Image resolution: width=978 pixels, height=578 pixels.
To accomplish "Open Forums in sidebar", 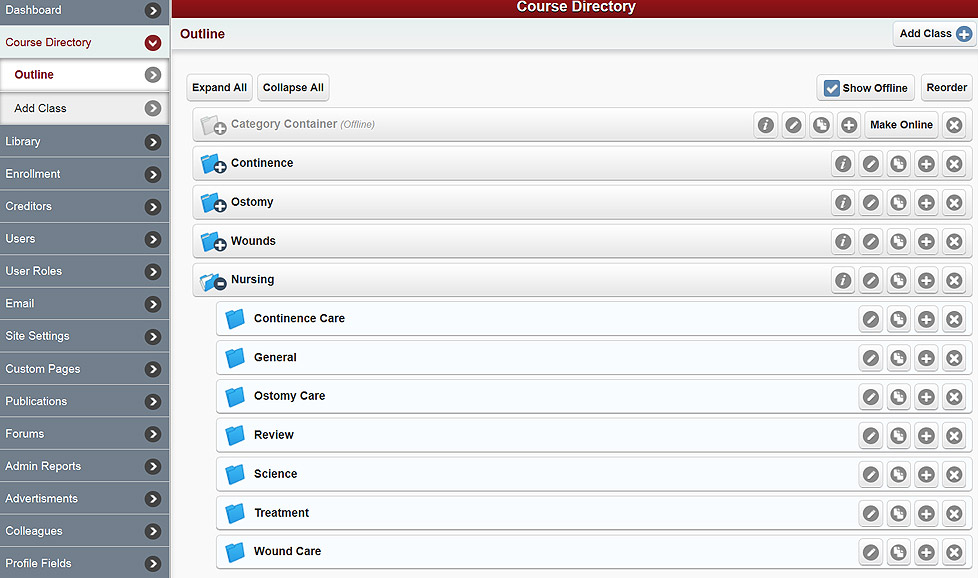I will coord(84,434).
